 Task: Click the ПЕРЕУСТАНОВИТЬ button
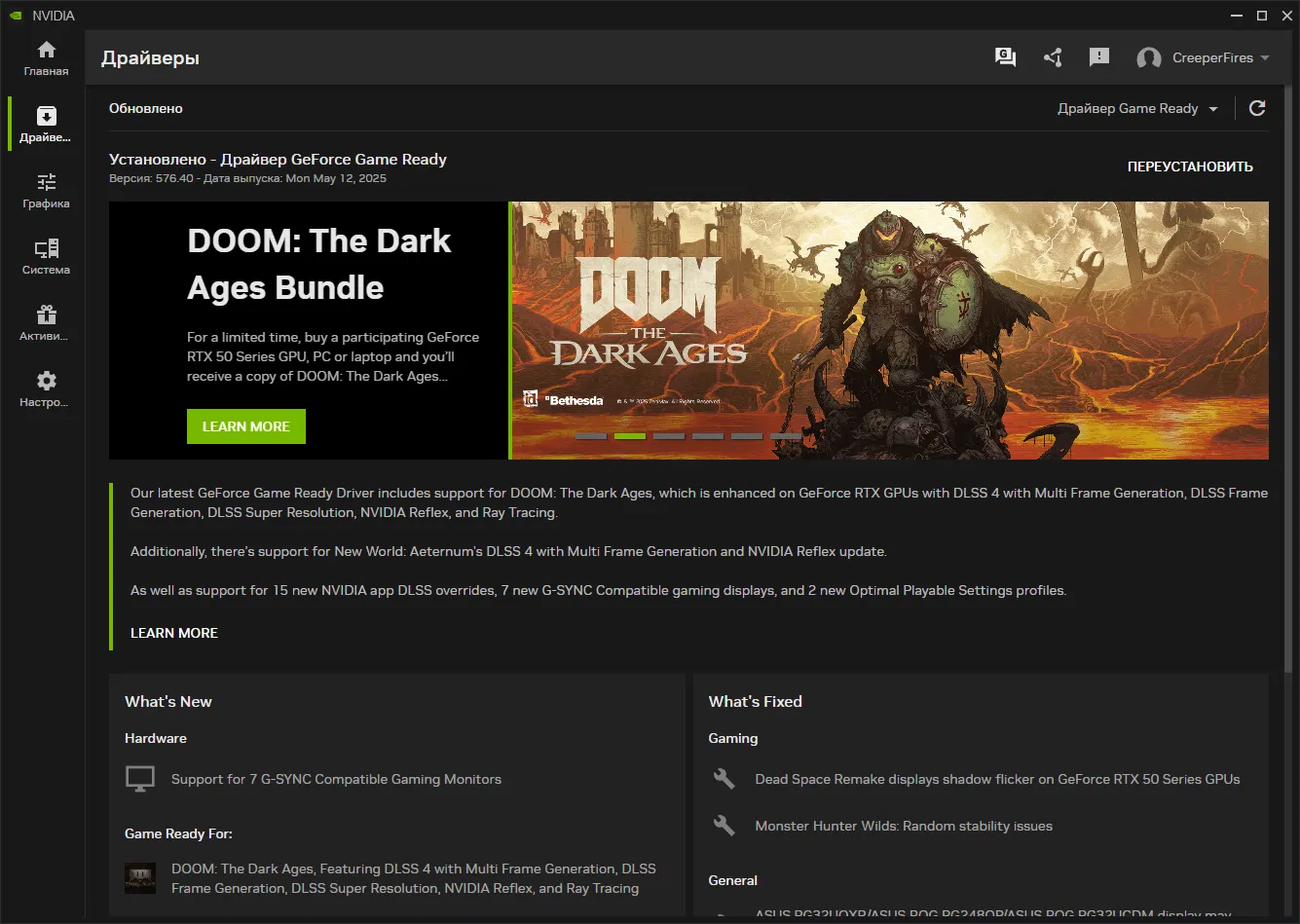pyautogui.click(x=1190, y=166)
